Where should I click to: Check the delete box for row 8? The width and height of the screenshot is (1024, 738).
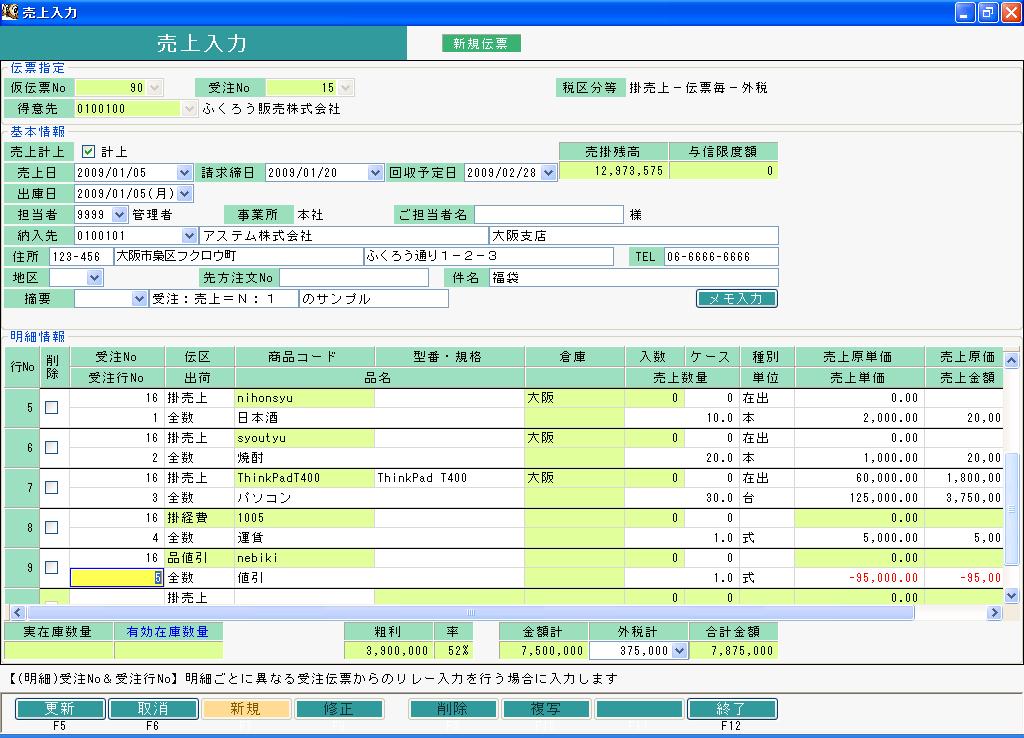coord(52,527)
